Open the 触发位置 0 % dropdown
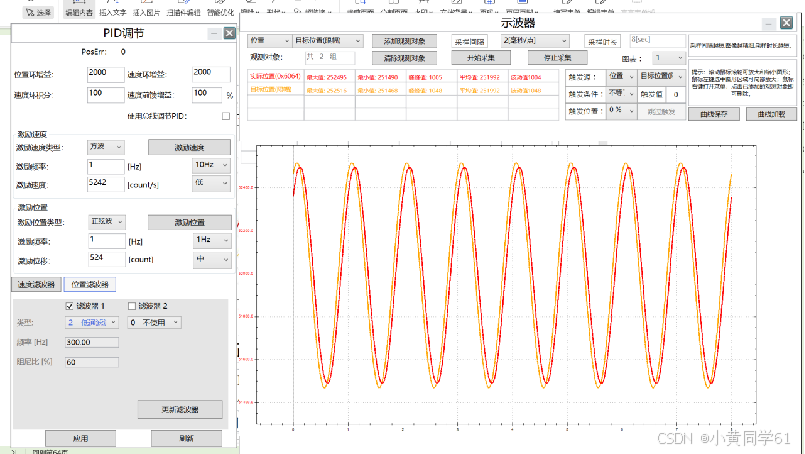The height and width of the screenshot is (454, 805). (622, 110)
